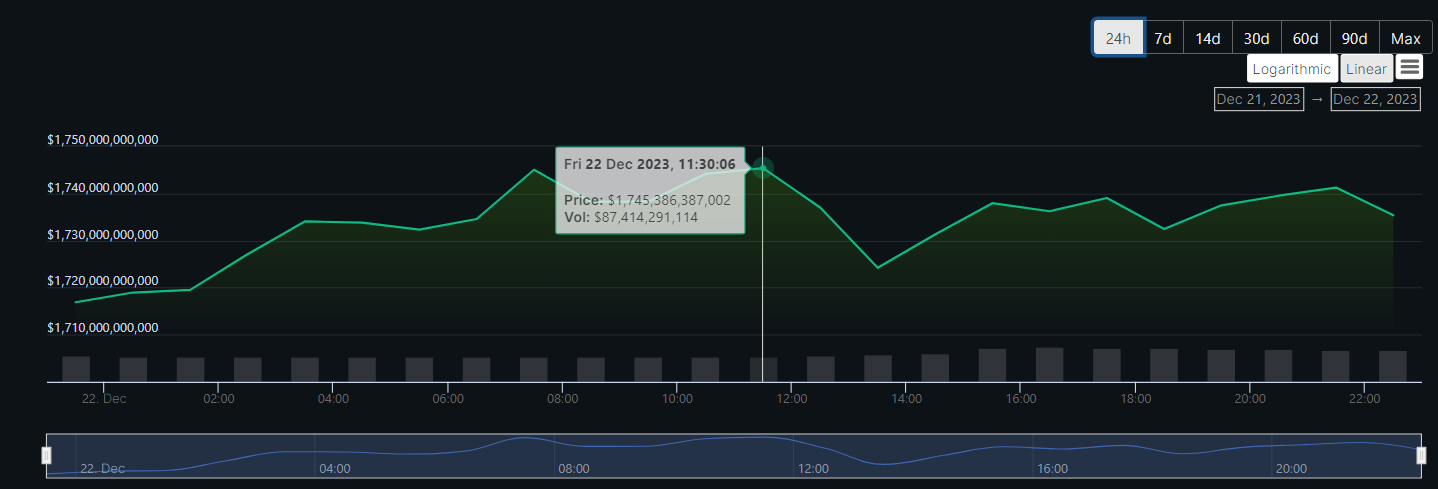The width and height of the screenshot is (1438, 489).
Task: Click the left navigator range handle
Action: coord(46,455)
